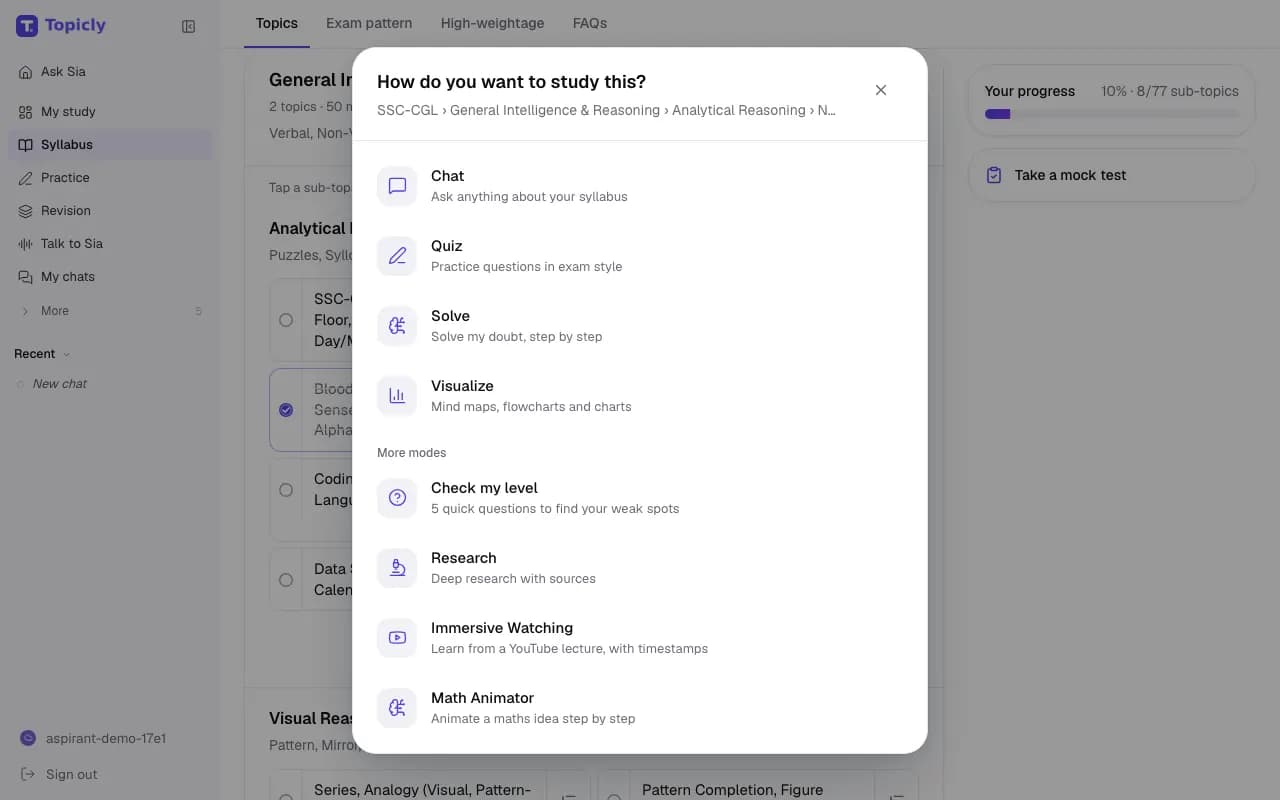Click Sign out link
The image size is (1280, 800).
(60, 774)
